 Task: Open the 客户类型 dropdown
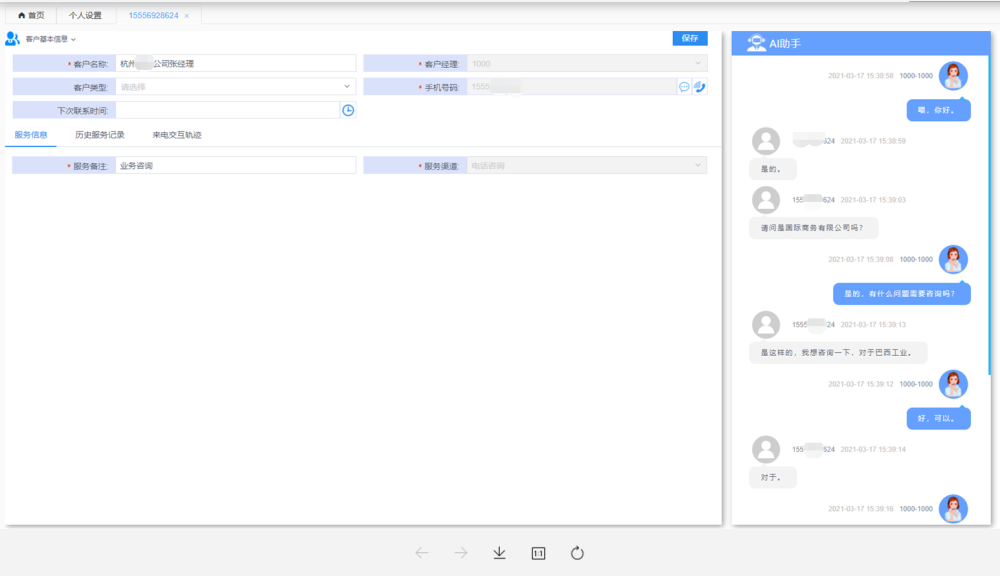coord(235,87)
